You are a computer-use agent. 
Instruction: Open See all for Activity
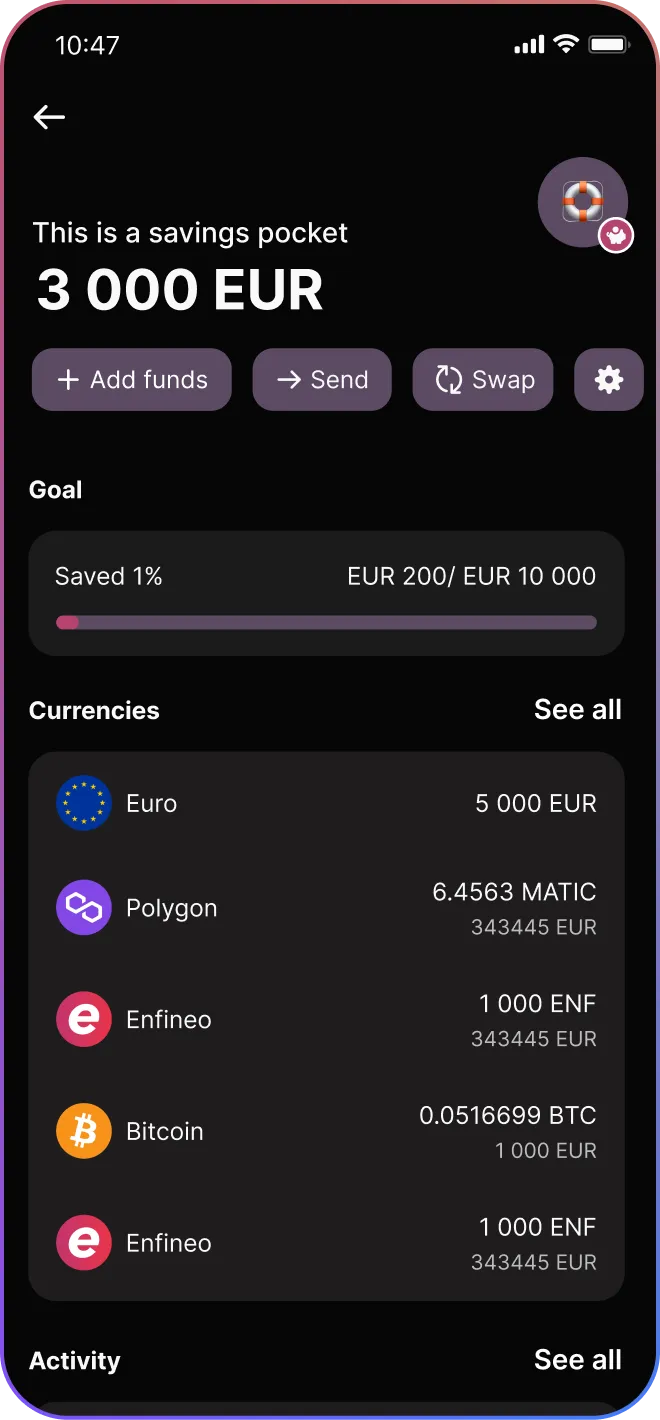click(x=577, y=1360)
